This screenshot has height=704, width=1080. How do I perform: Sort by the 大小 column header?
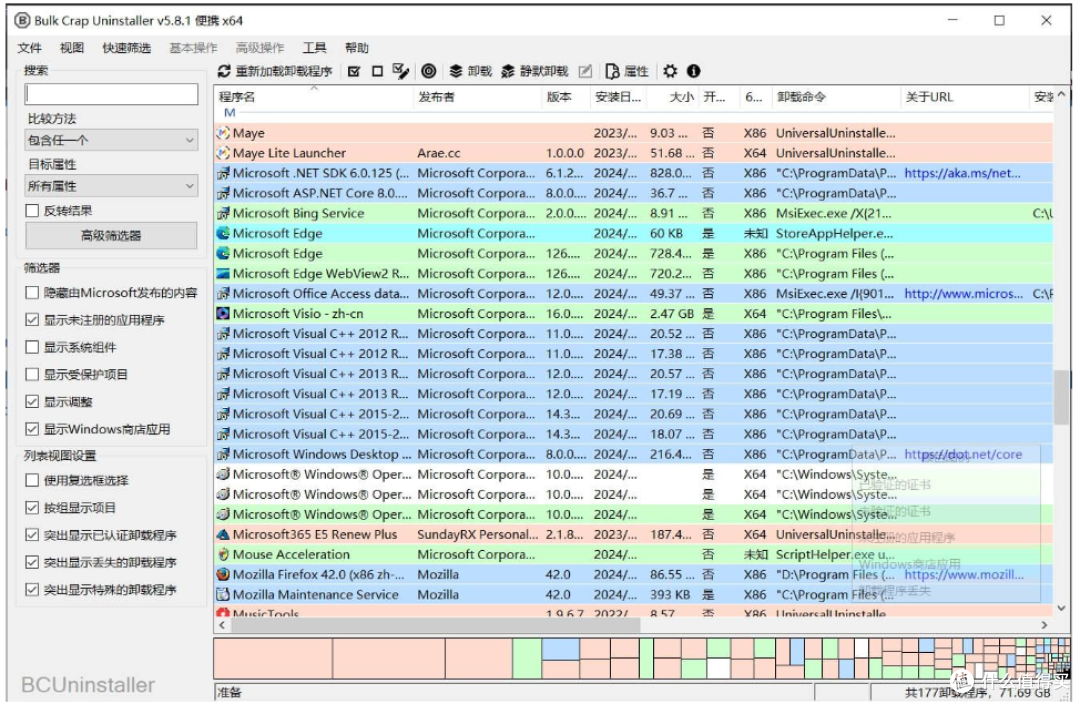[x=672, y=97]
